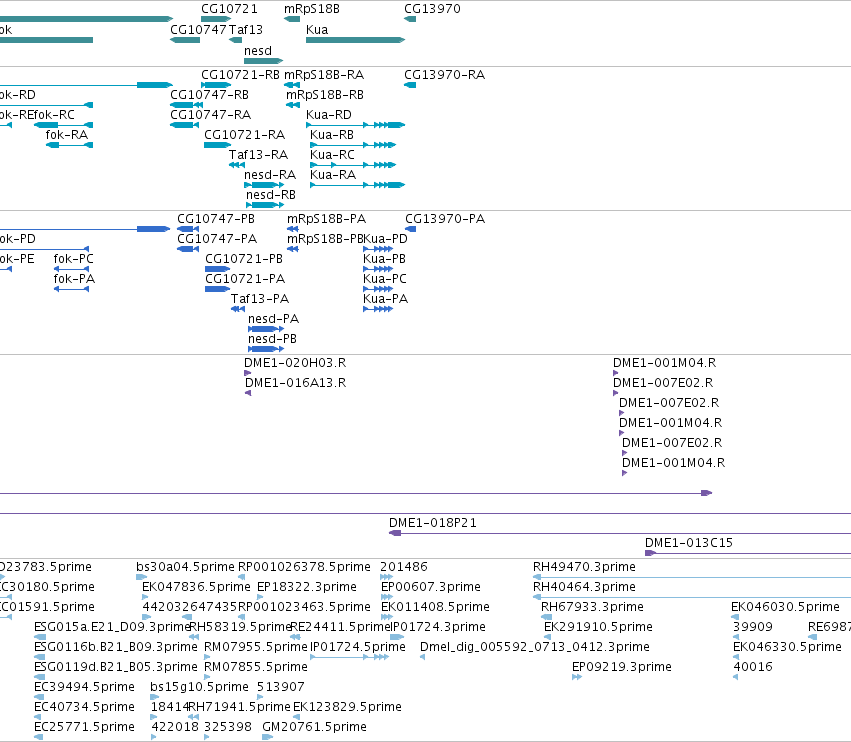Select the 39909 feature label
Viewport: 851px width, 742px height.
[x=753, y=627]
